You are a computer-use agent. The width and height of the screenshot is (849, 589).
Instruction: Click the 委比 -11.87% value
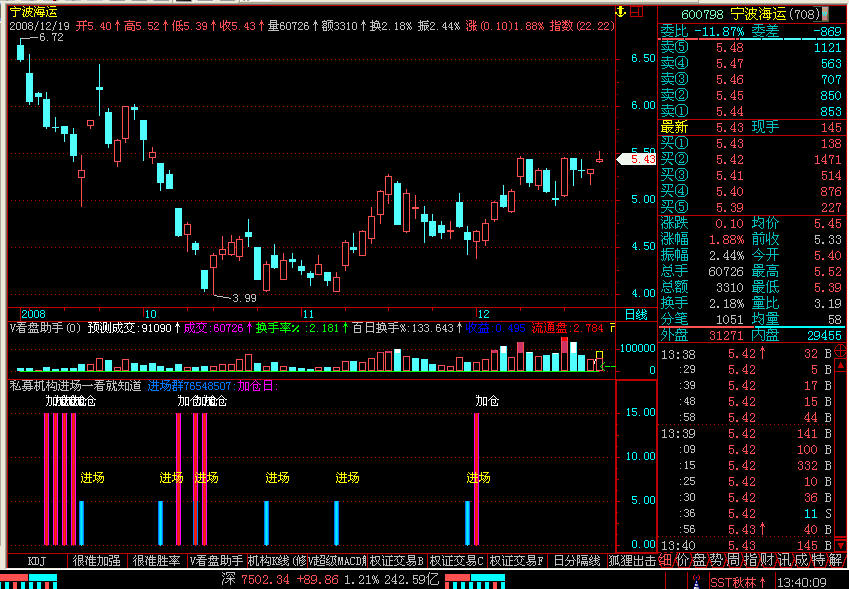(719, 32)
